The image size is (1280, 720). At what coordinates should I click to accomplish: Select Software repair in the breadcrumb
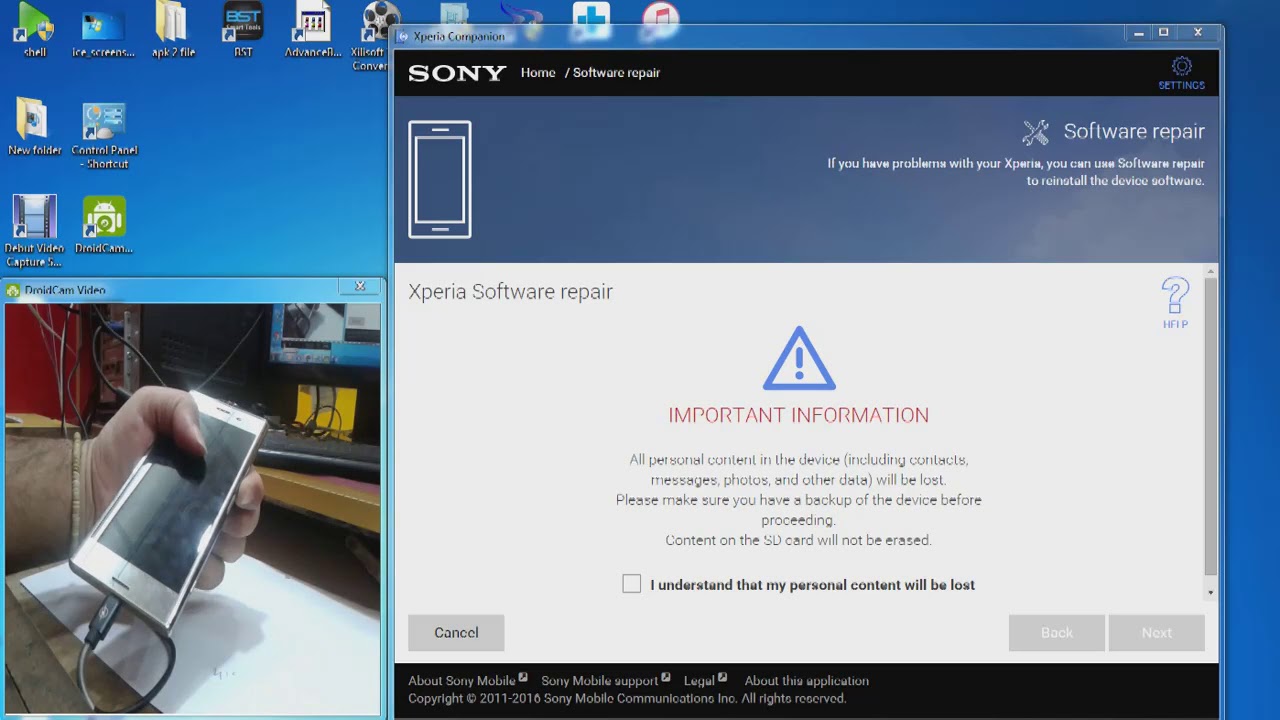click(616, 73)
